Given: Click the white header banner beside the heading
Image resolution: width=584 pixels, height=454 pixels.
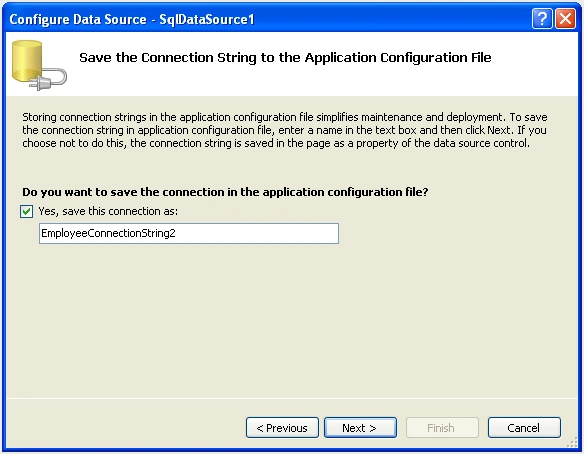Looking at the screenshot, I should pos(534,74).
